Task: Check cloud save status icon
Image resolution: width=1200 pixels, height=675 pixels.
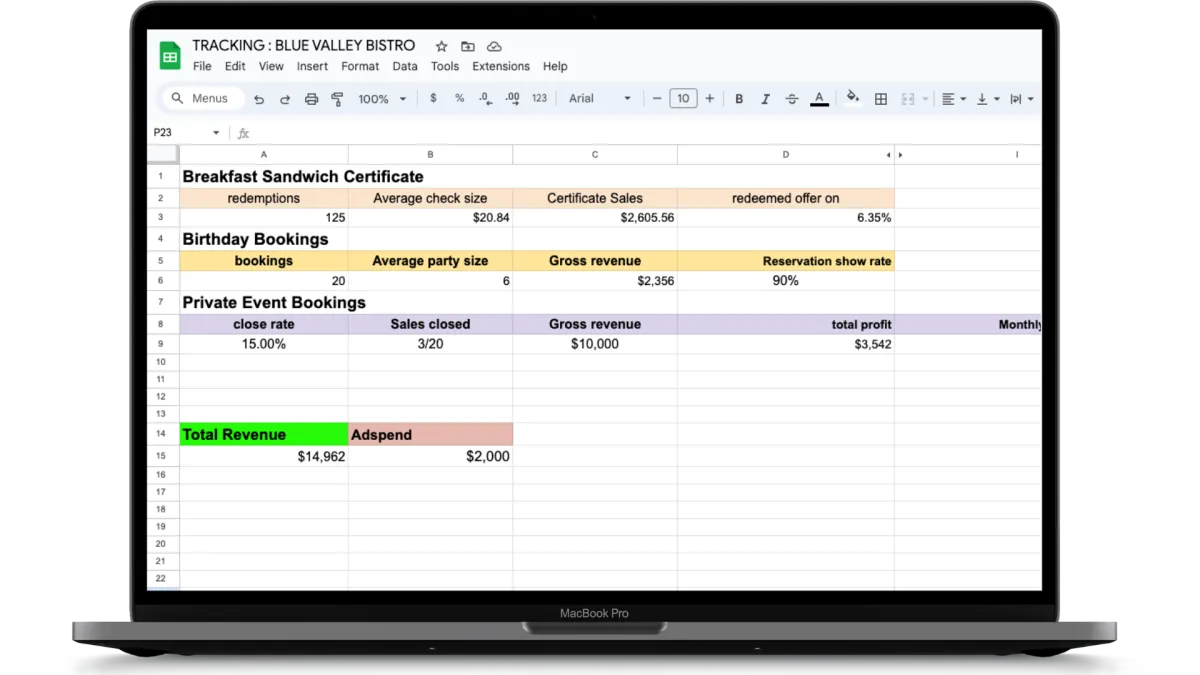Action: [494, 46]
